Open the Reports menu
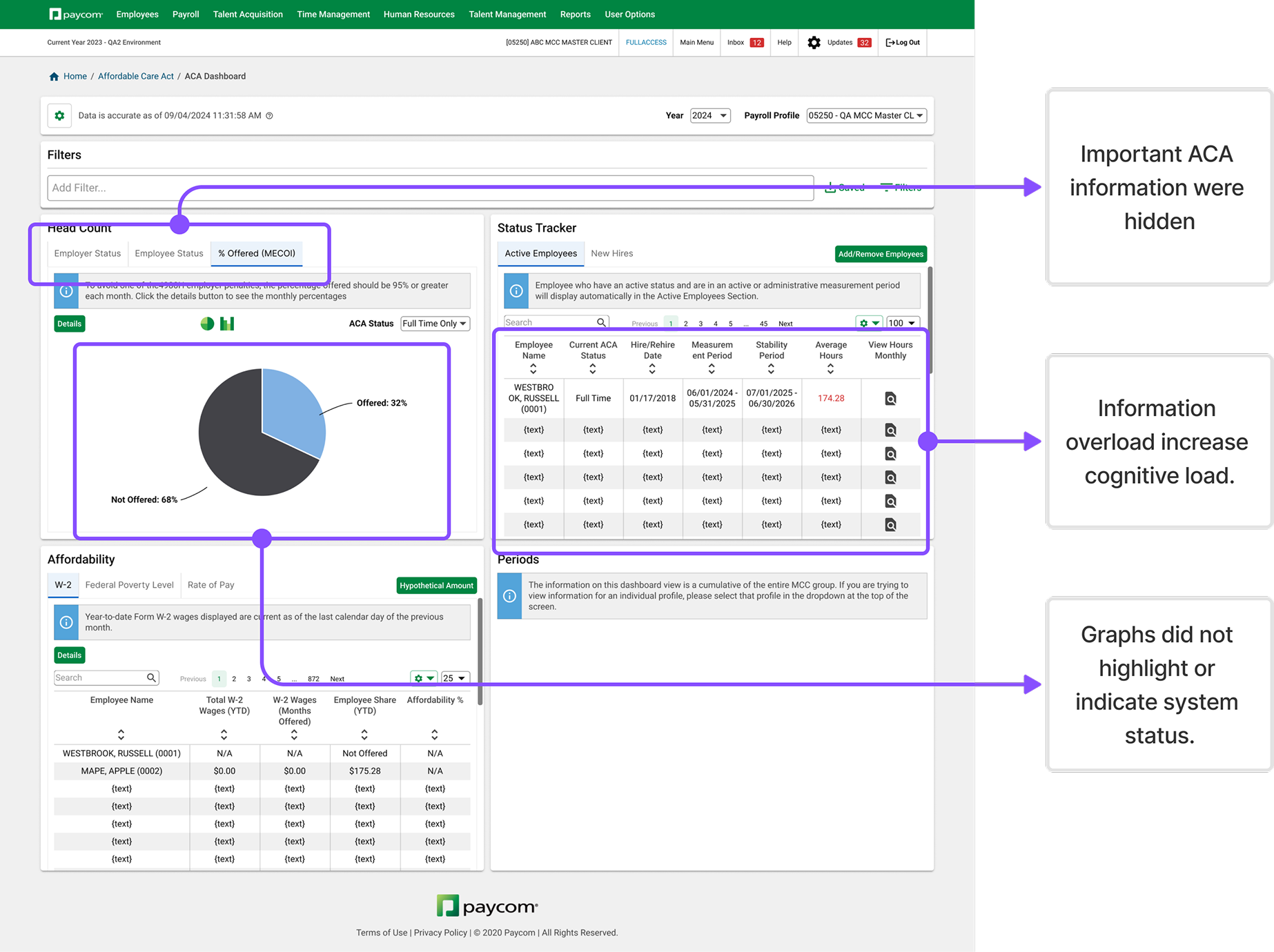The height and width of the screenshot is (952, 1274). 575,14
